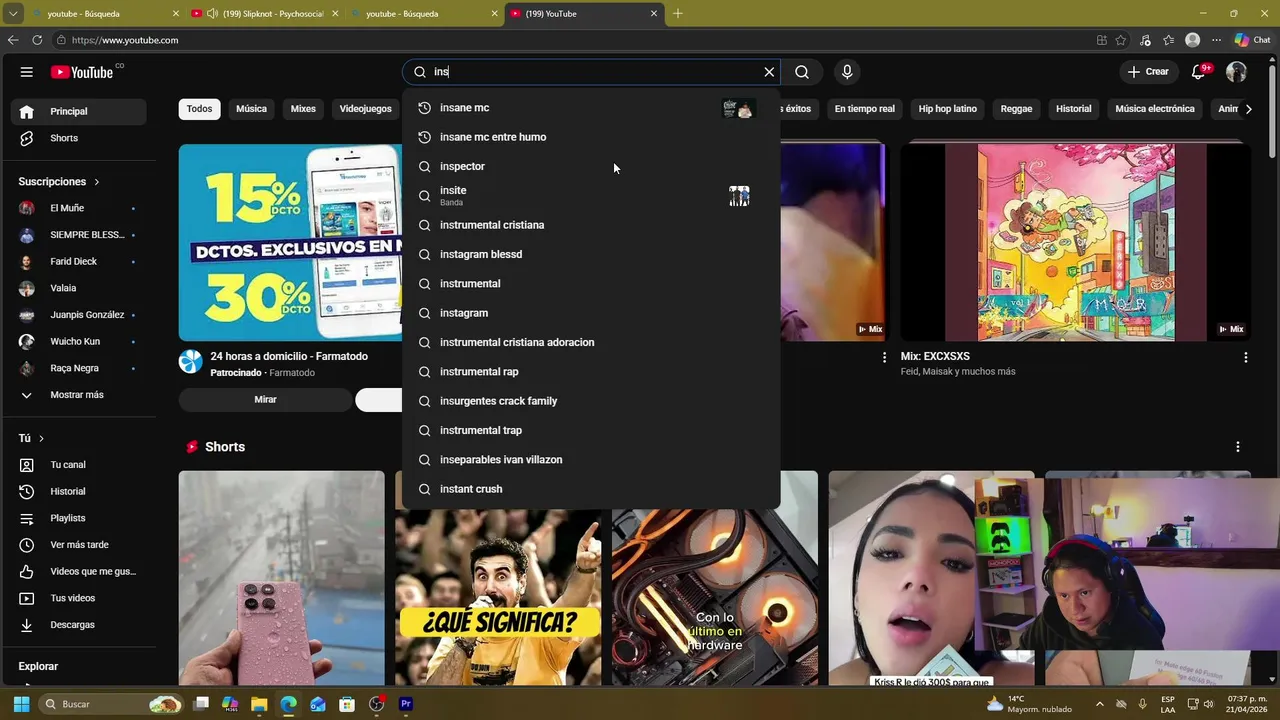This screenshot has width=1280, height=720.
Task: Choose suggestion 'instrumental rap'
Action: (591, 372)
